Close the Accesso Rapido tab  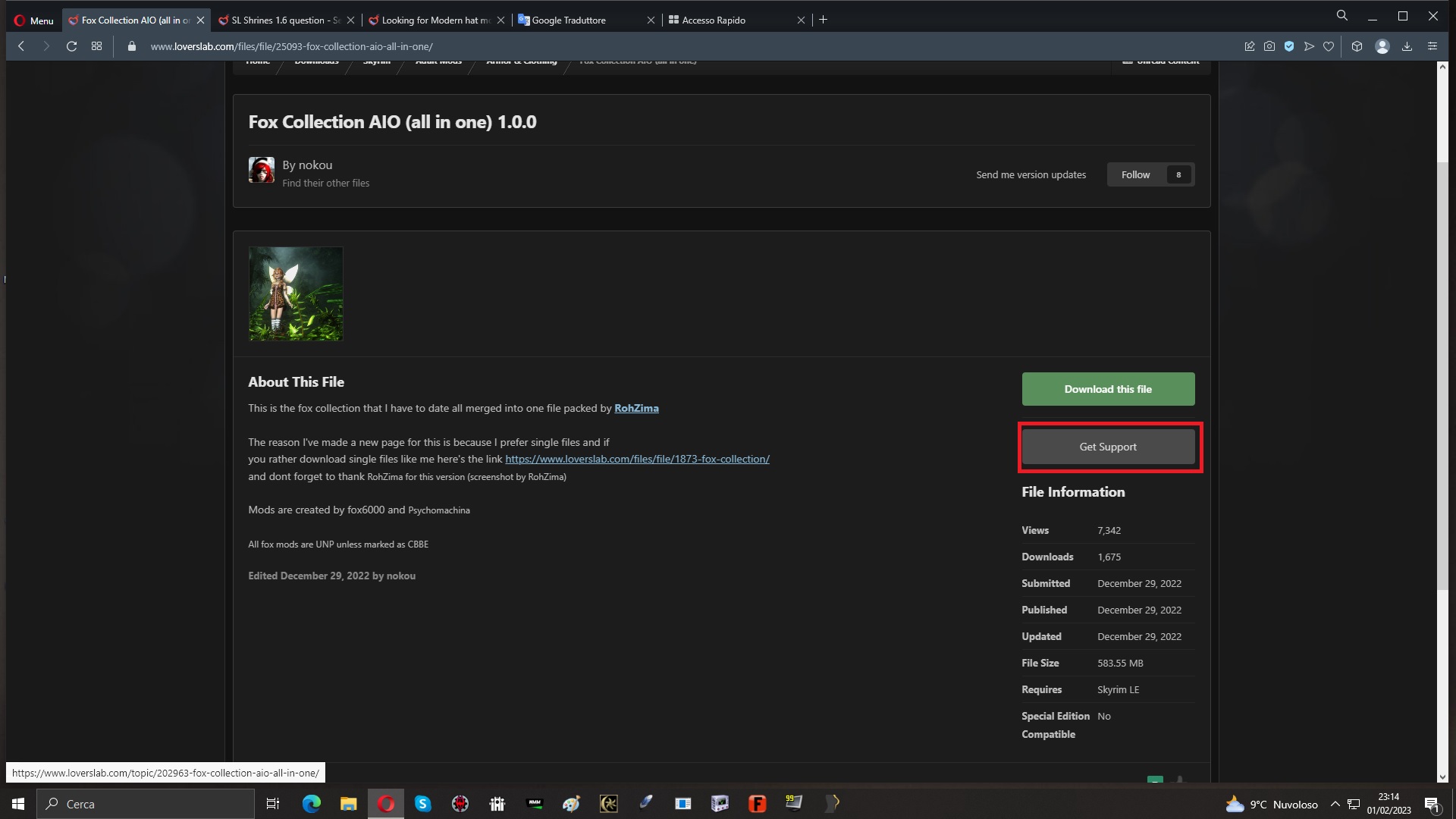[x=801, y=20]
